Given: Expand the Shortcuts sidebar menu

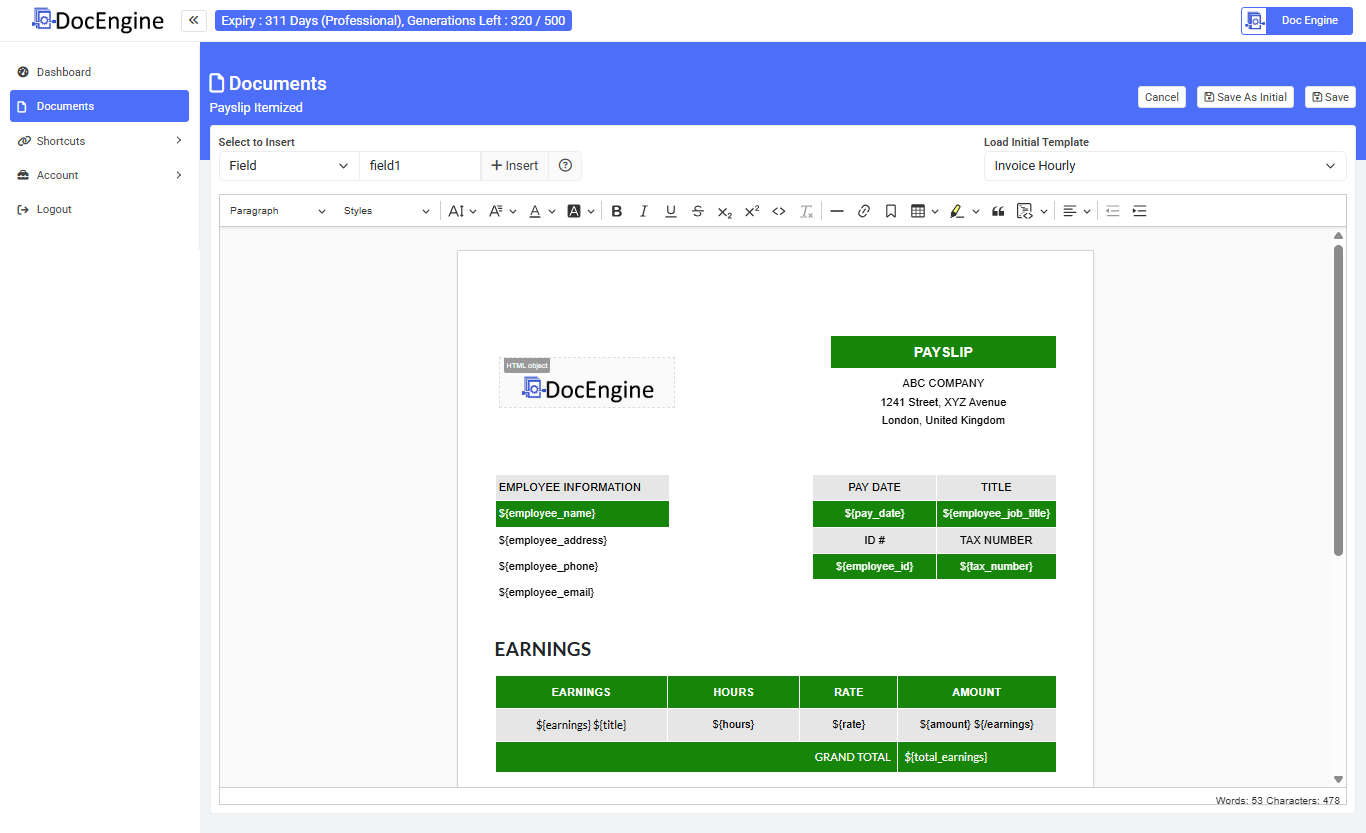Looking at the screenshot, I should pyautogui.click(x=99, y=141).
